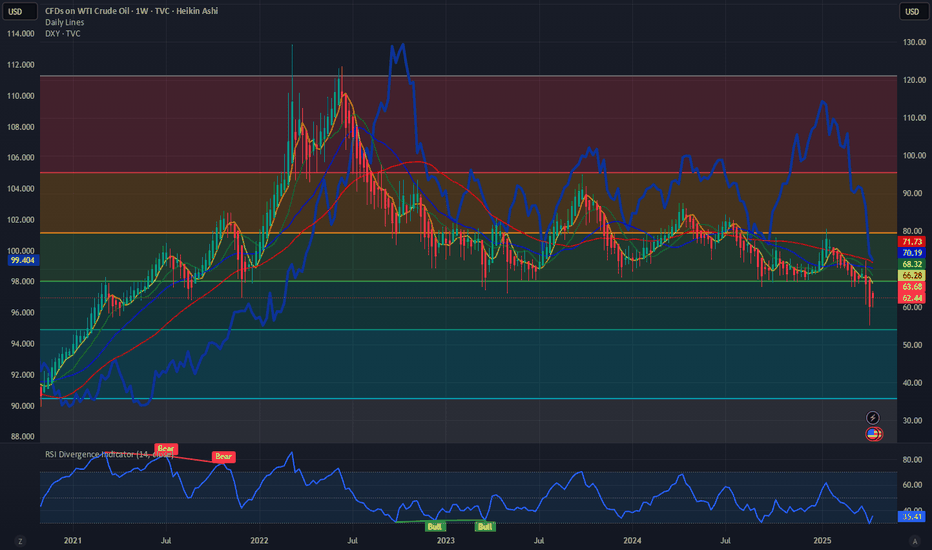The height and width of the screenshot is (550, 932).
Task: Click the 68.32 green price label
Action: (x=912, y=264)
